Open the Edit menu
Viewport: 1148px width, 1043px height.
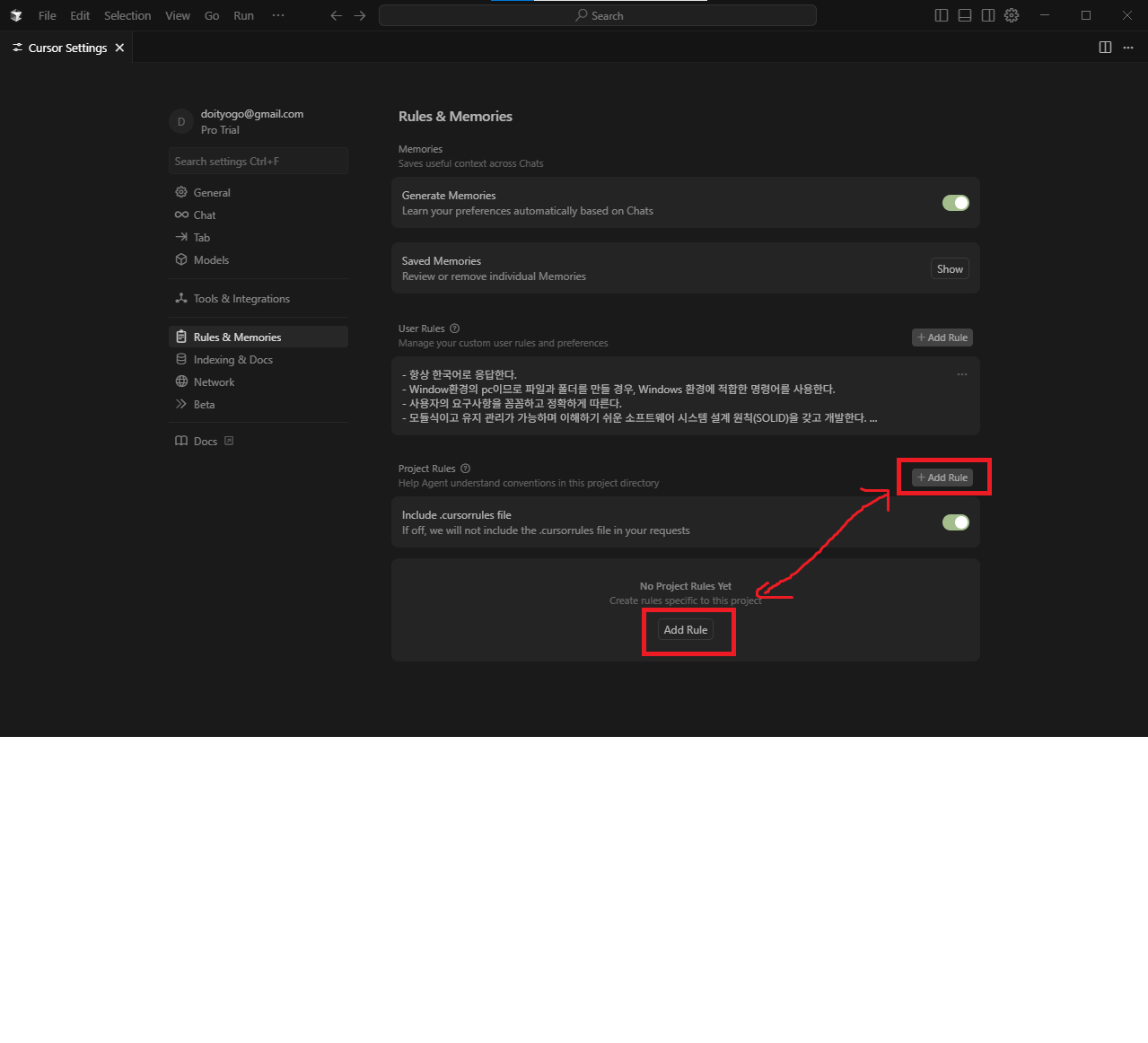pyautogui.click(x=80, y=15)
